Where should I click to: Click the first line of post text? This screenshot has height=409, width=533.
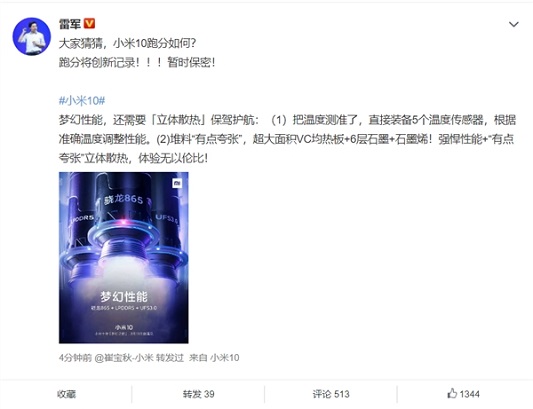pos(127,43)
